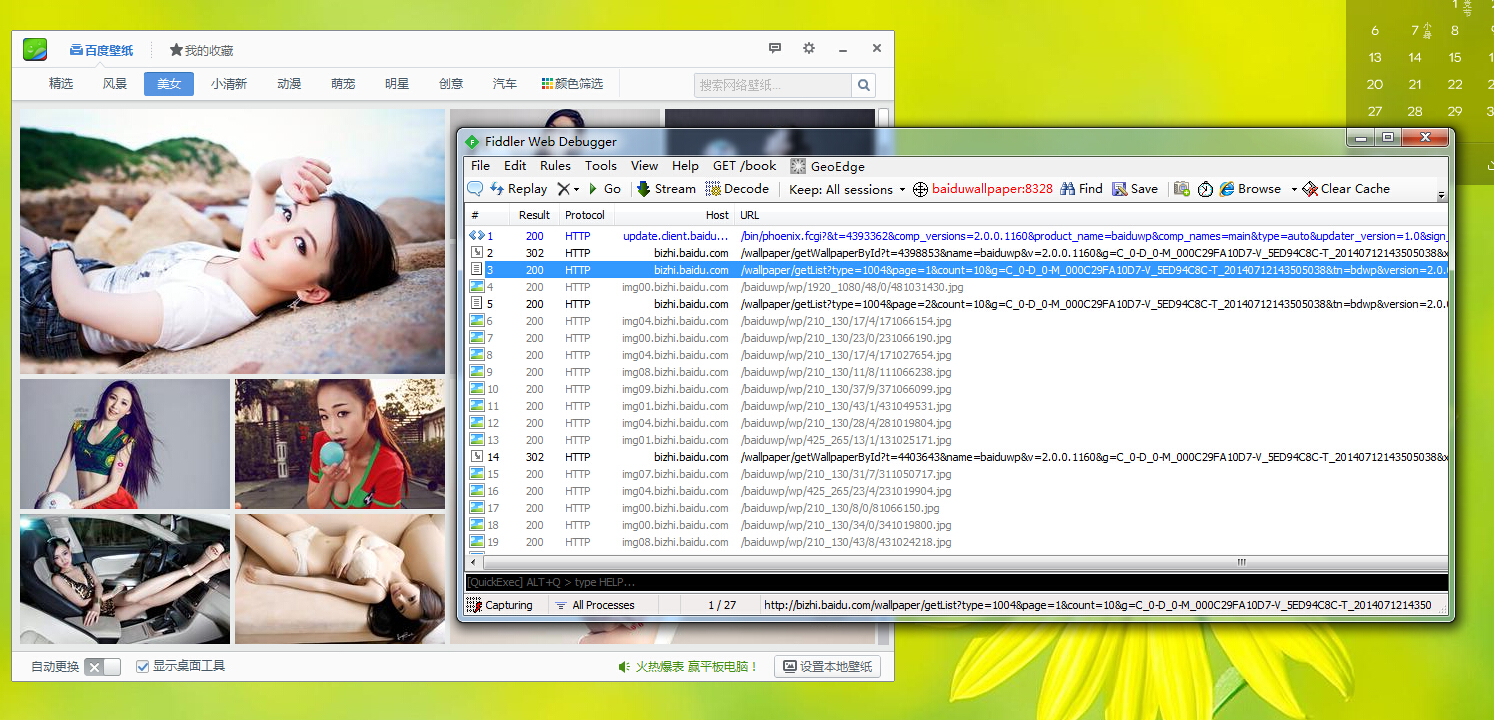Click the Fiddler comment bubble icon
Viewport: 1494px width, 720px height.
tap(475, 189)
